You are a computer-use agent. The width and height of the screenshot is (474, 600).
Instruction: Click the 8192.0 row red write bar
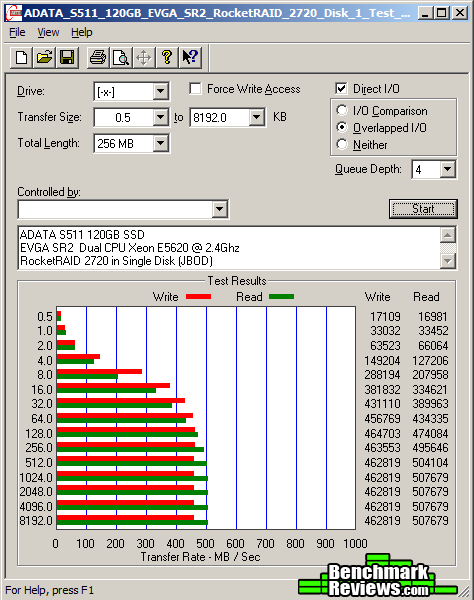125,518
